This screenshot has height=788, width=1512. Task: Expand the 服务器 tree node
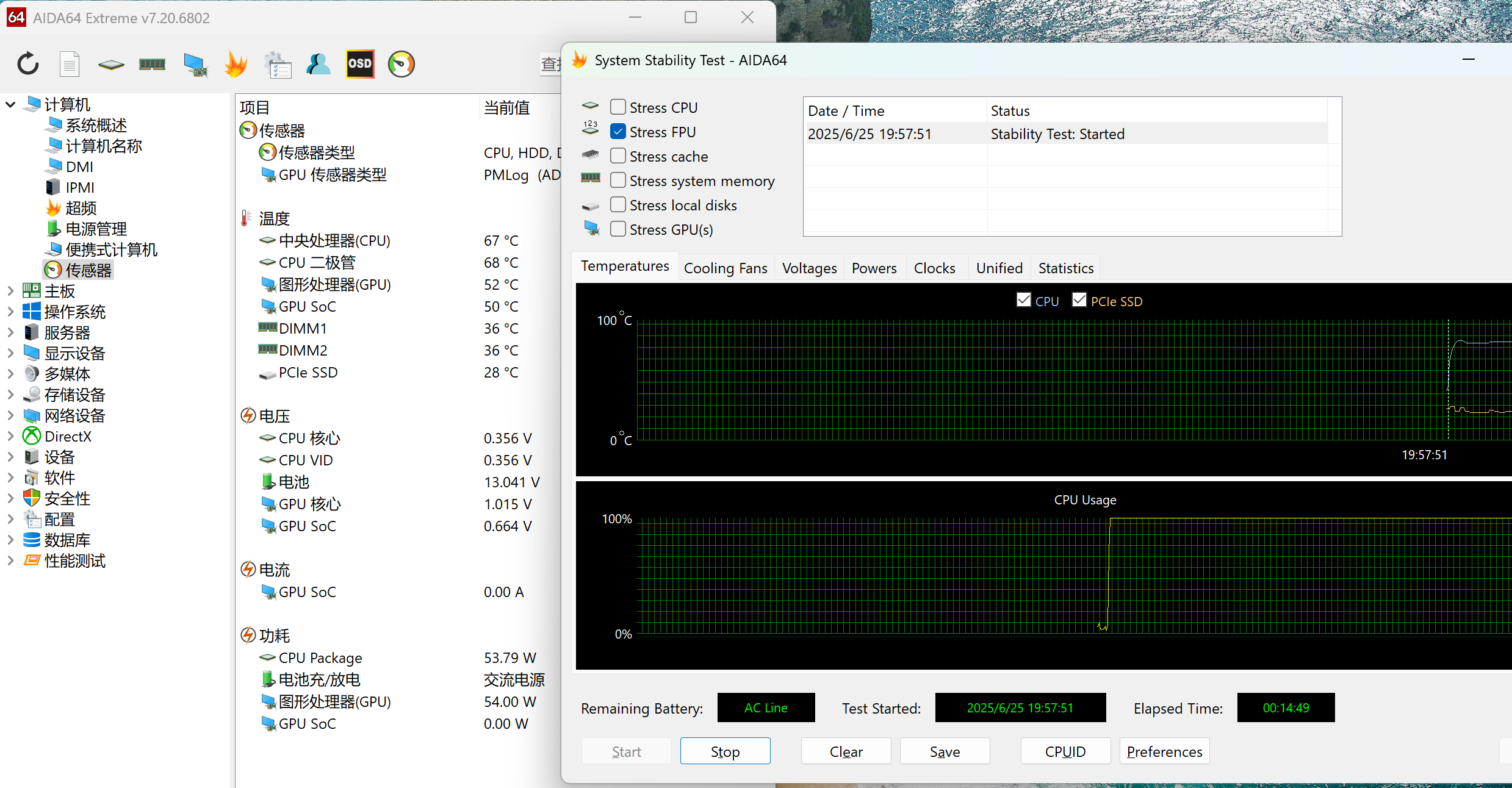10,332
